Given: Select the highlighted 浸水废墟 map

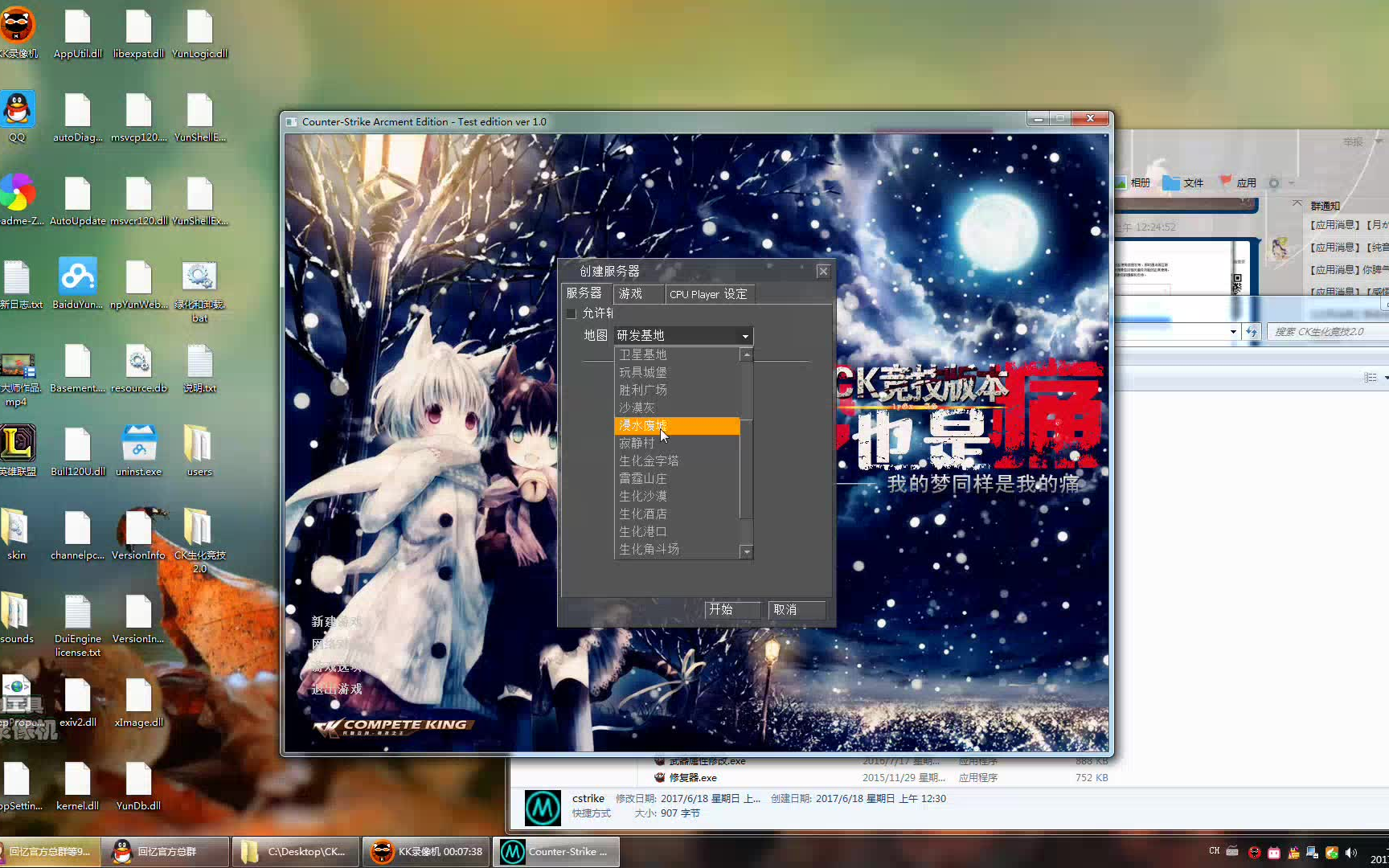Looking at the screenshot, I should (x=677, y=425).
